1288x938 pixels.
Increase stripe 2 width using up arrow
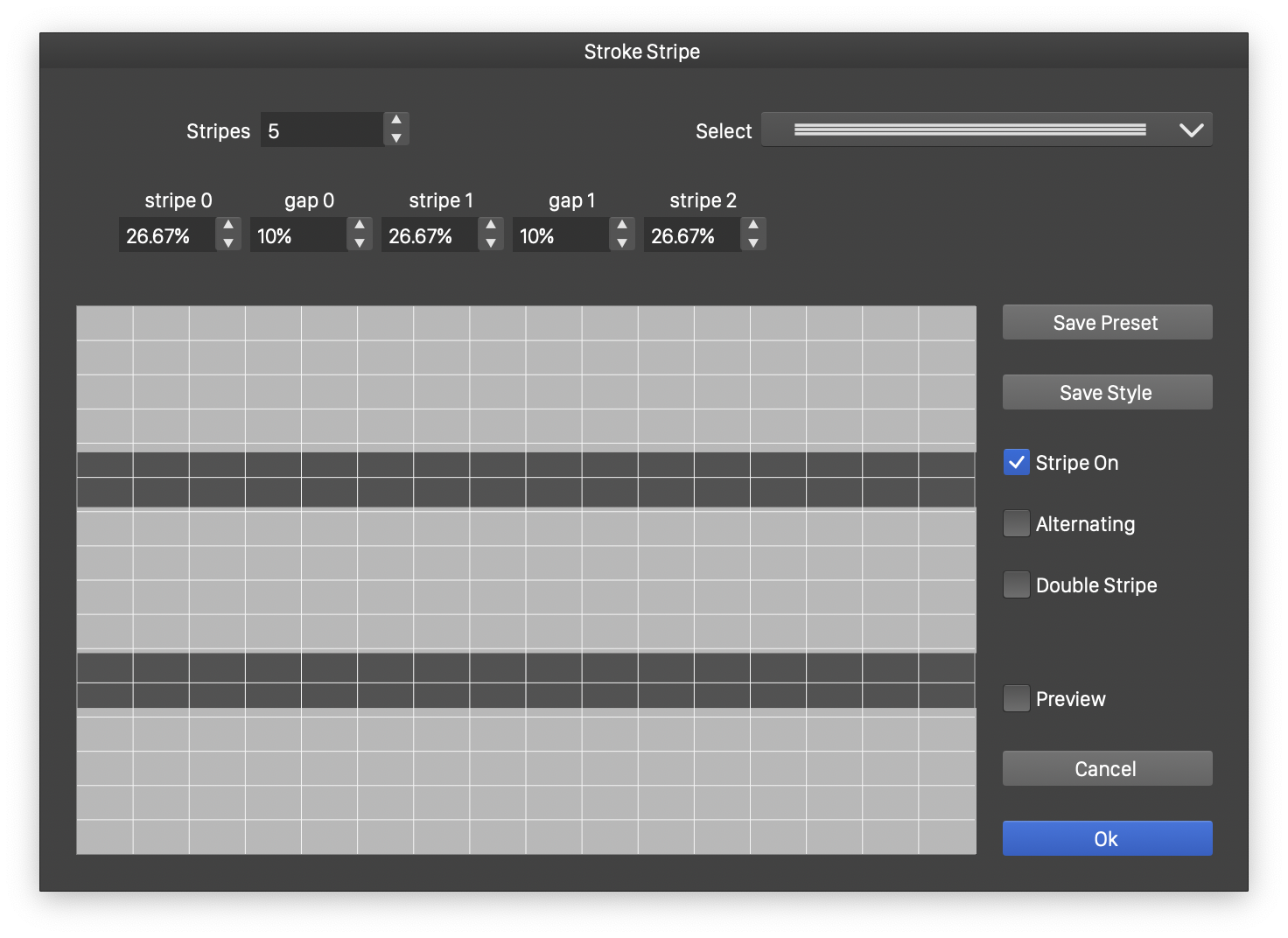tap(753, 226)
